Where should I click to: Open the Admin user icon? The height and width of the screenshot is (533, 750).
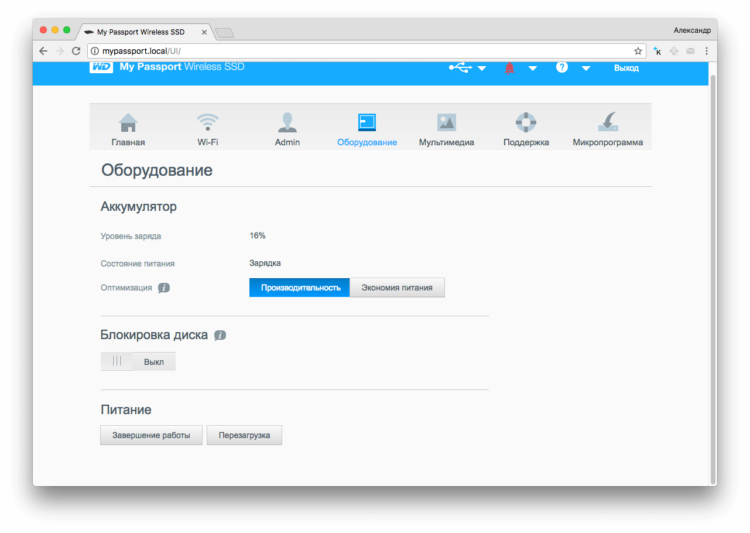[x=287, y=129]
